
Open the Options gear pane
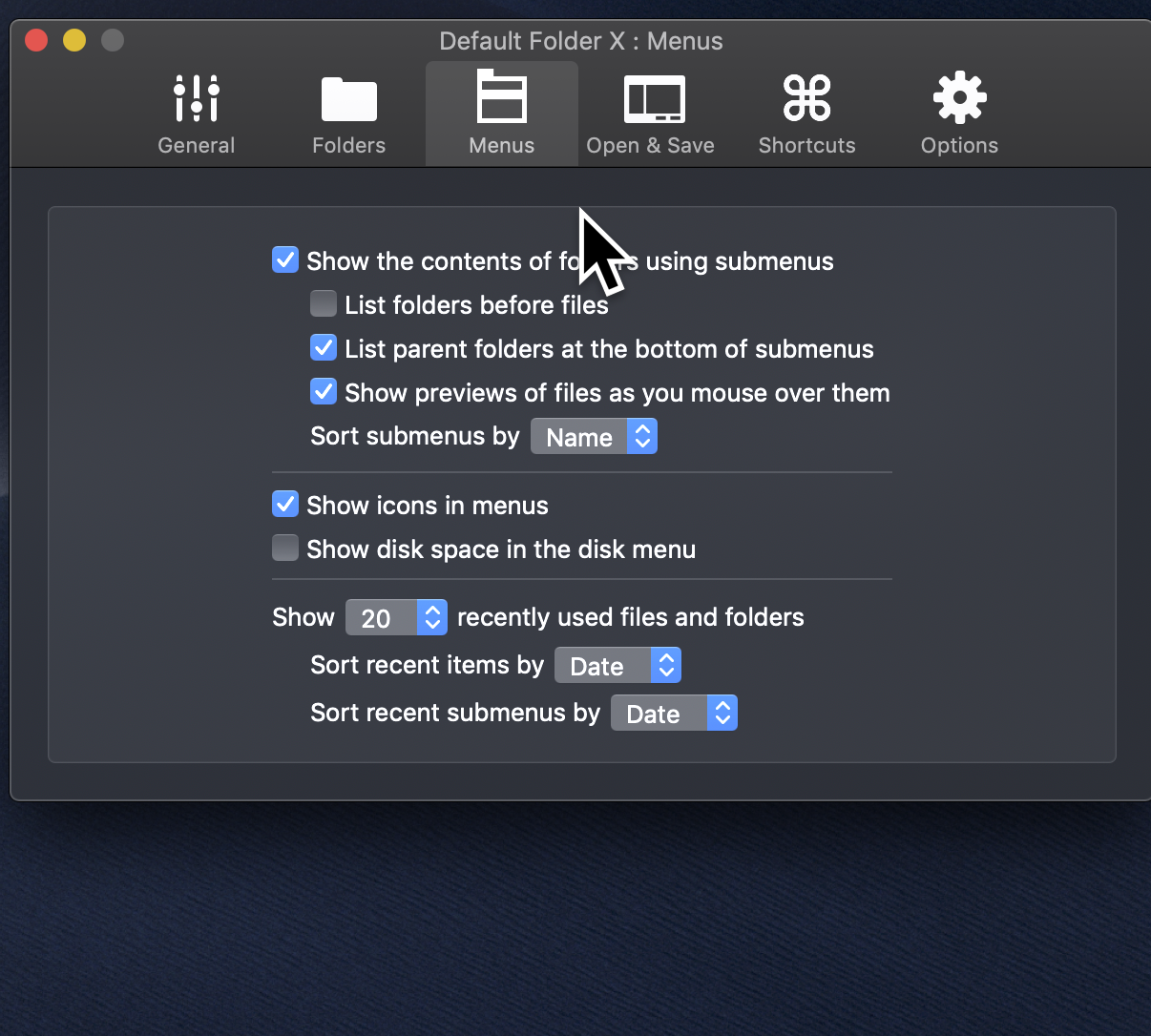click(x=960, y=114)
